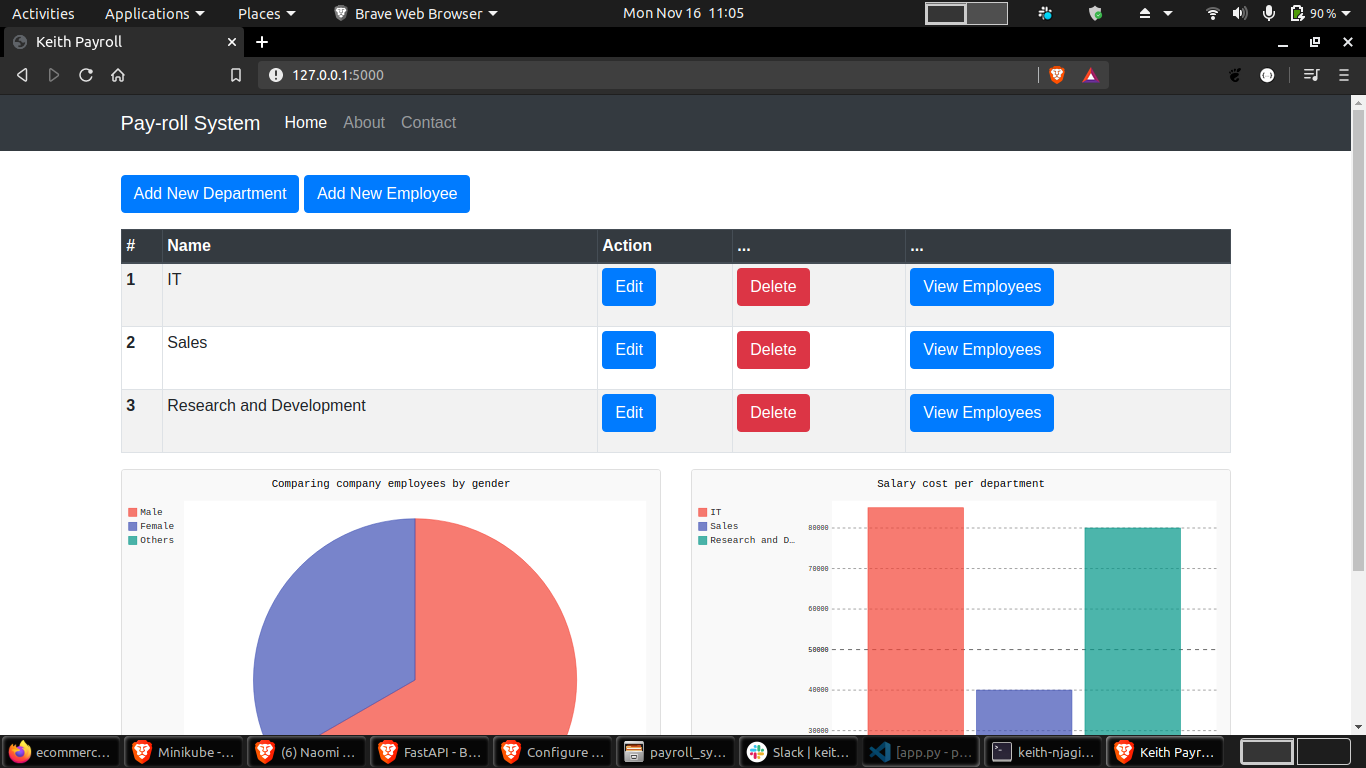
Task: Open the green shield security tray icon
Action: pos(1096,13)
